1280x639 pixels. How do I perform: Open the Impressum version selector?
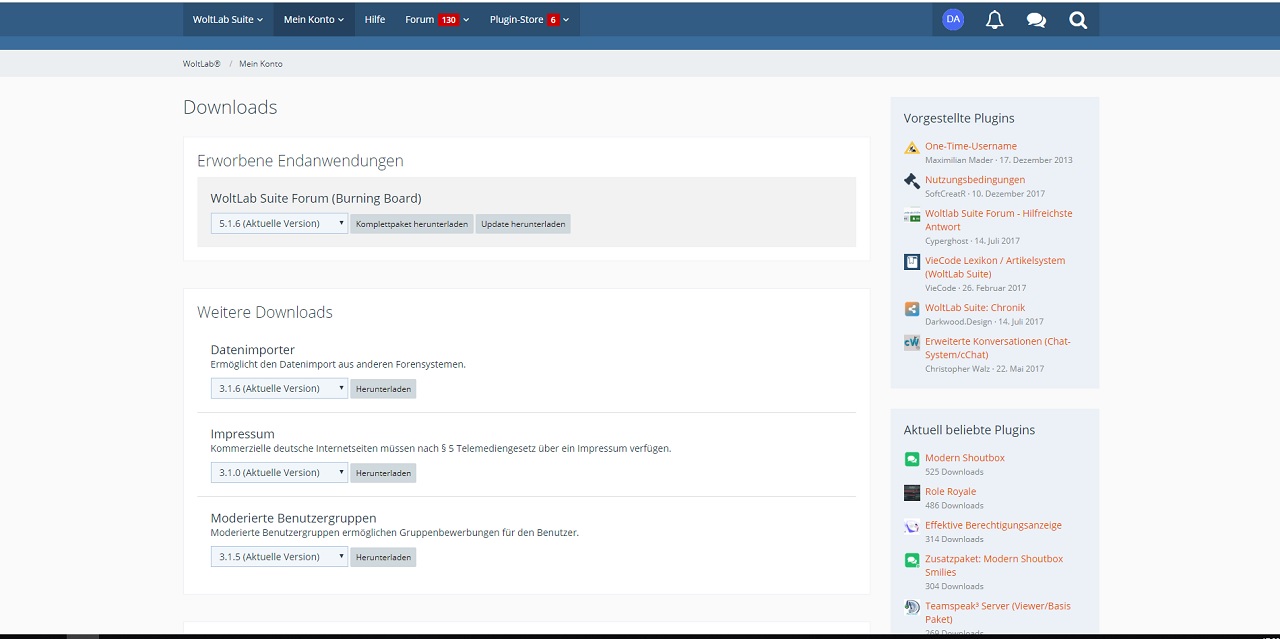[x=279, y=473]
